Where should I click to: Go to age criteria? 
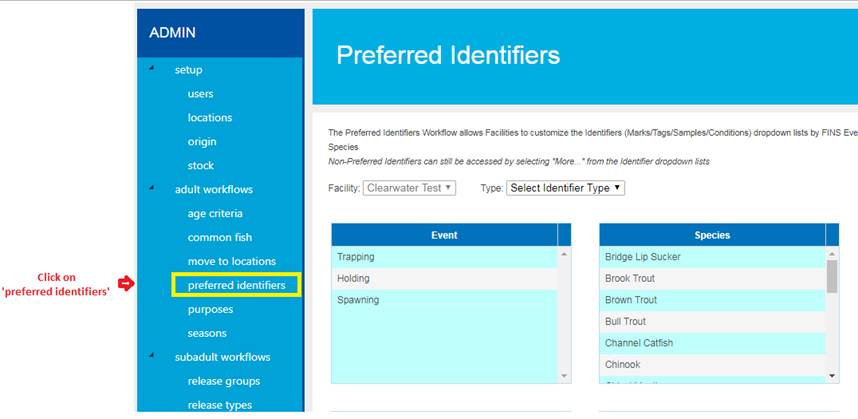[x=214, y=214]
